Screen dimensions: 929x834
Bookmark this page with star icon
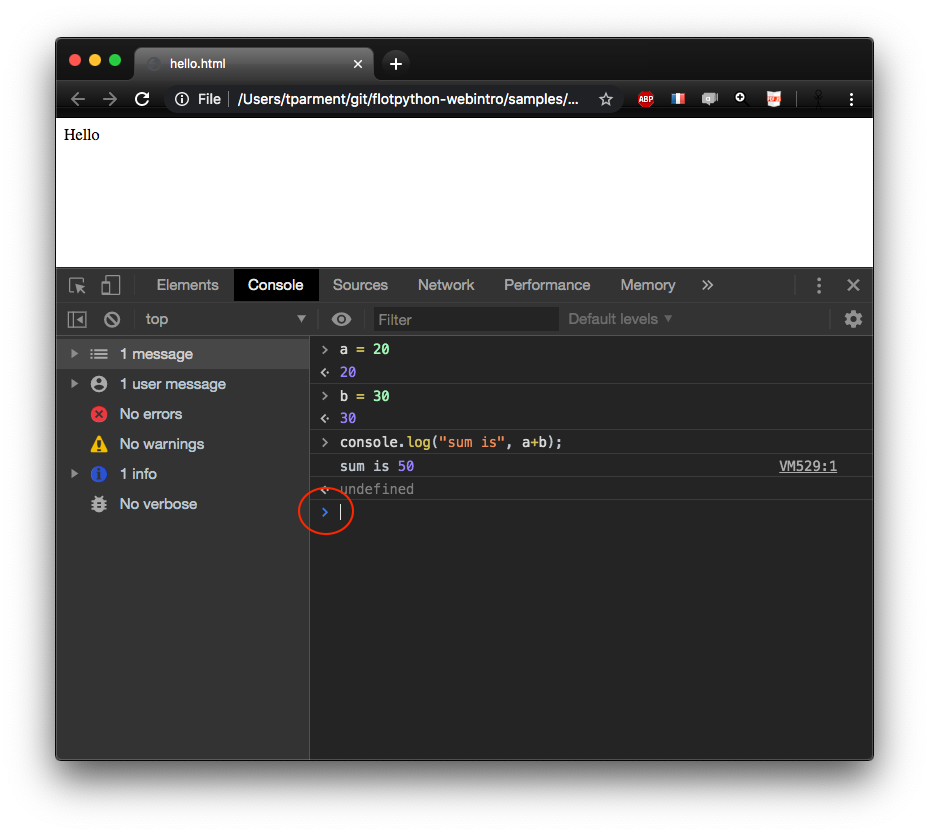(605, 99)
